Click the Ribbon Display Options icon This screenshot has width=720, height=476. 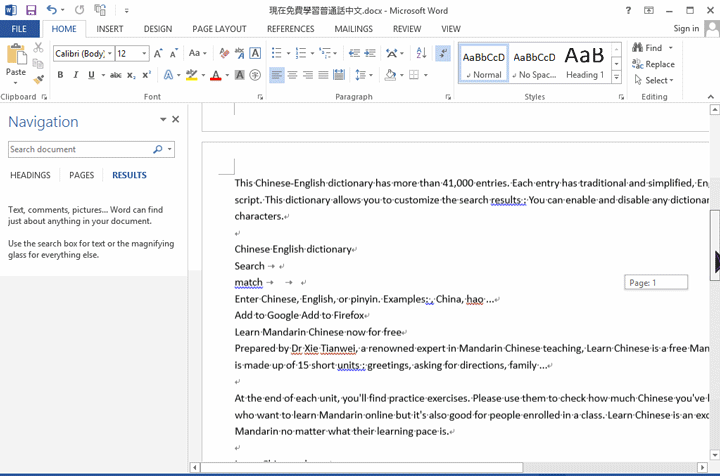pyautogui.click(x=649, y=10)
